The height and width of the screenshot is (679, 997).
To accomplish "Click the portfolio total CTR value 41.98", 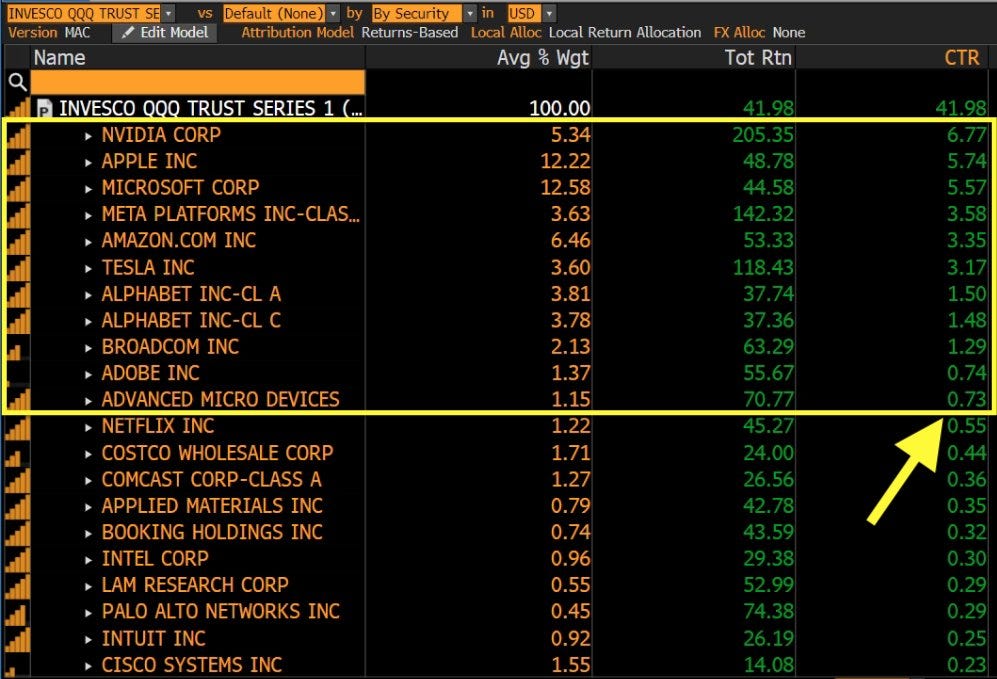I will (961, 109).
